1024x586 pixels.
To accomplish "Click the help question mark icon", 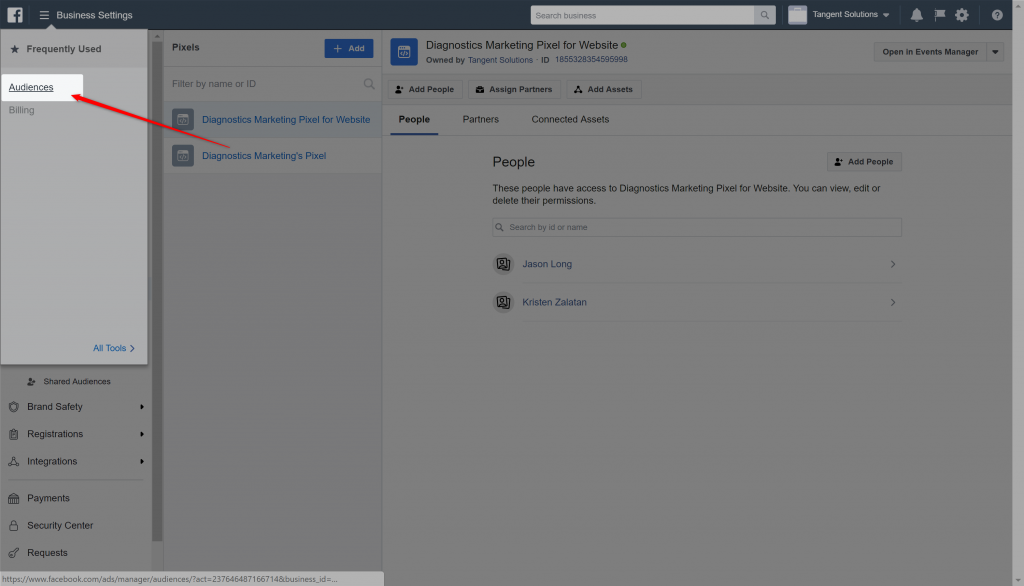I will [x=997, y=15].
